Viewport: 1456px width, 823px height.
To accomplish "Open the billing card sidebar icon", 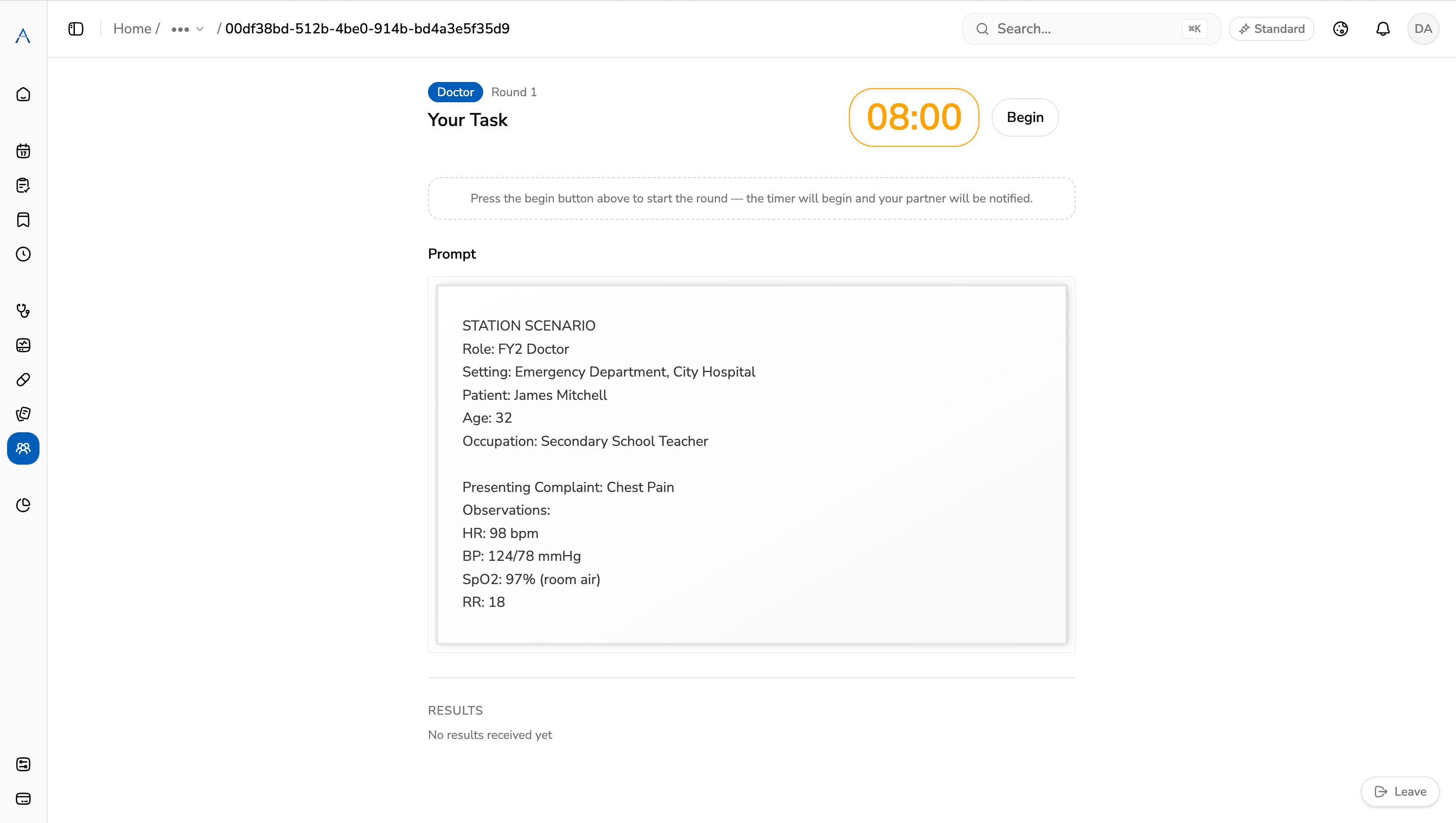I will click(x=23, y=799).
